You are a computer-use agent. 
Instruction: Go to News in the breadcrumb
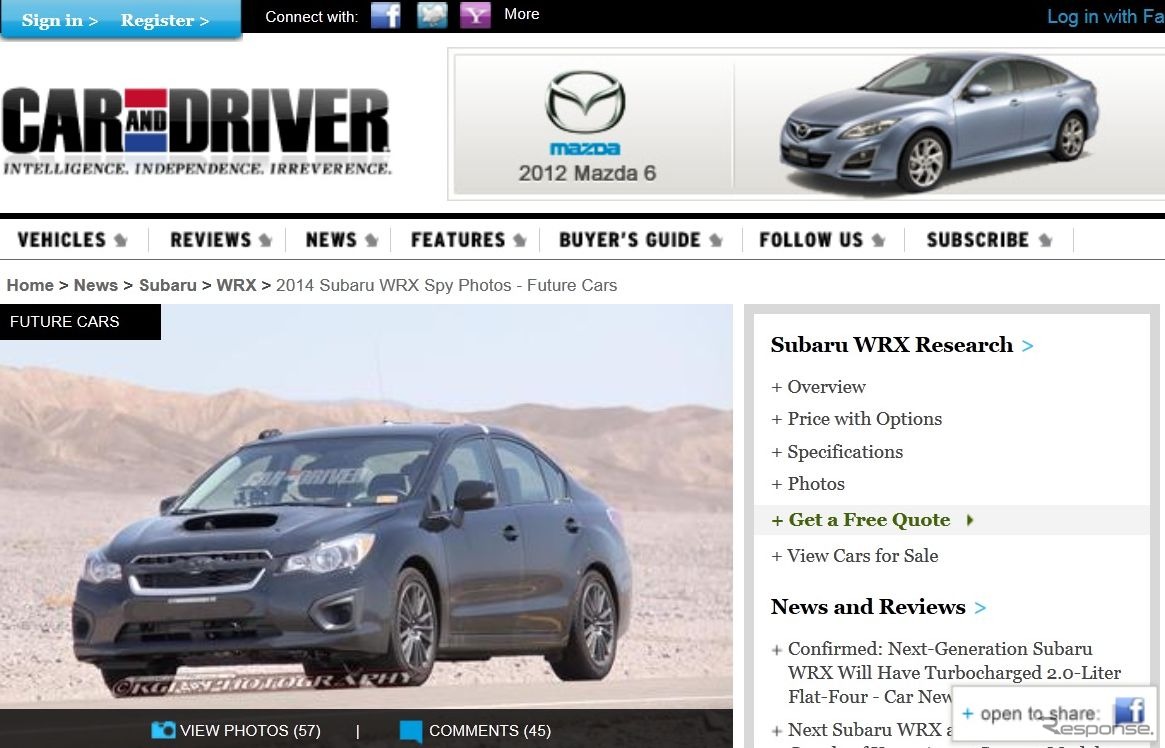point(96,285)
